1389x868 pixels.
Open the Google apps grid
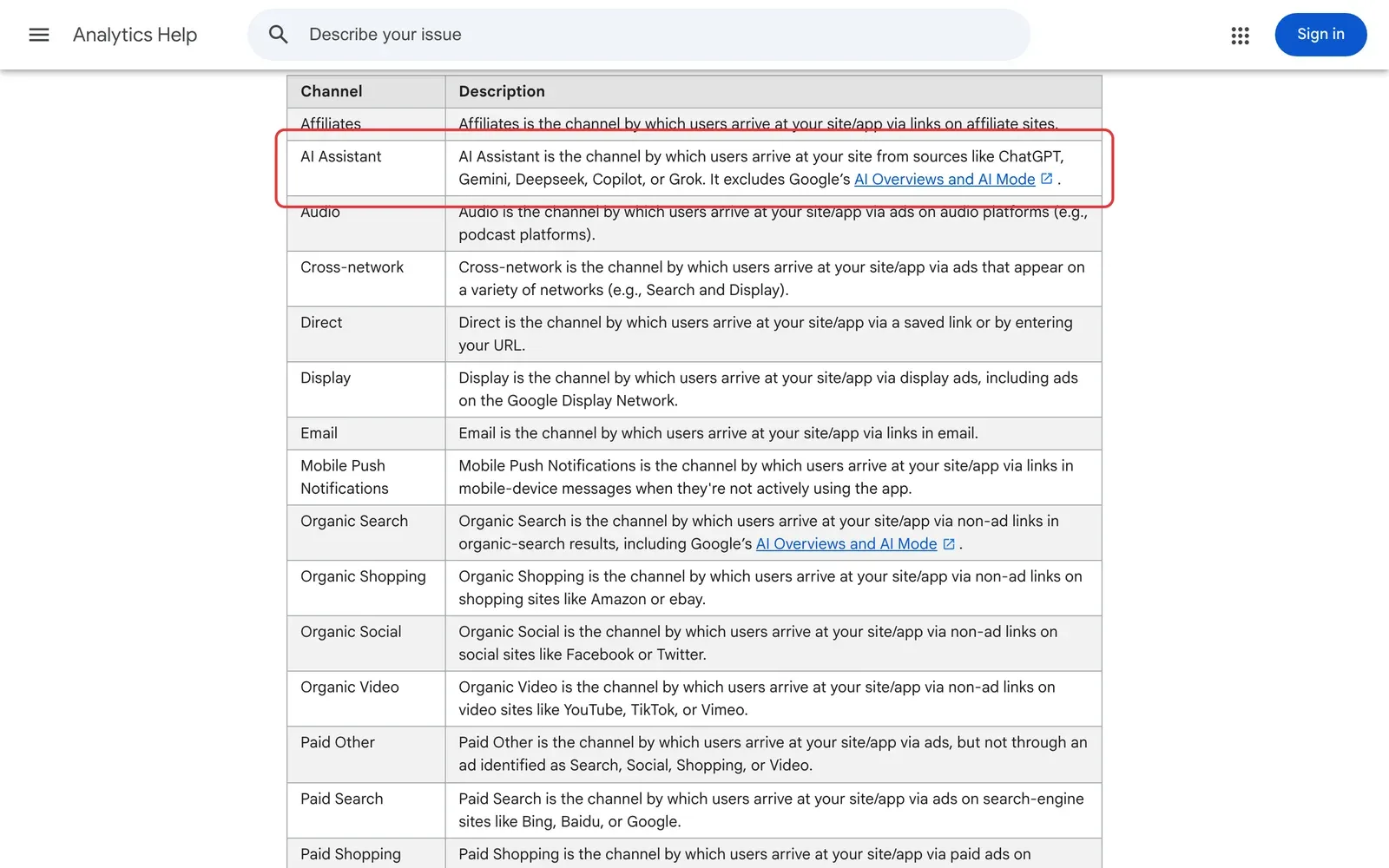[1240, 35]
